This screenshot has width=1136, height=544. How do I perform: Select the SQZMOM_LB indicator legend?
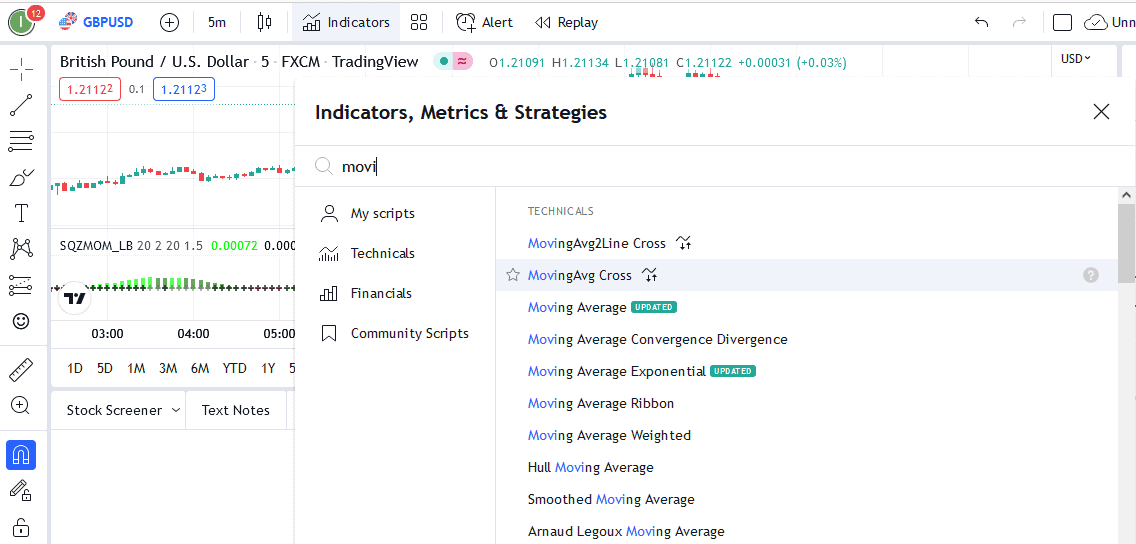click(96, 246)
